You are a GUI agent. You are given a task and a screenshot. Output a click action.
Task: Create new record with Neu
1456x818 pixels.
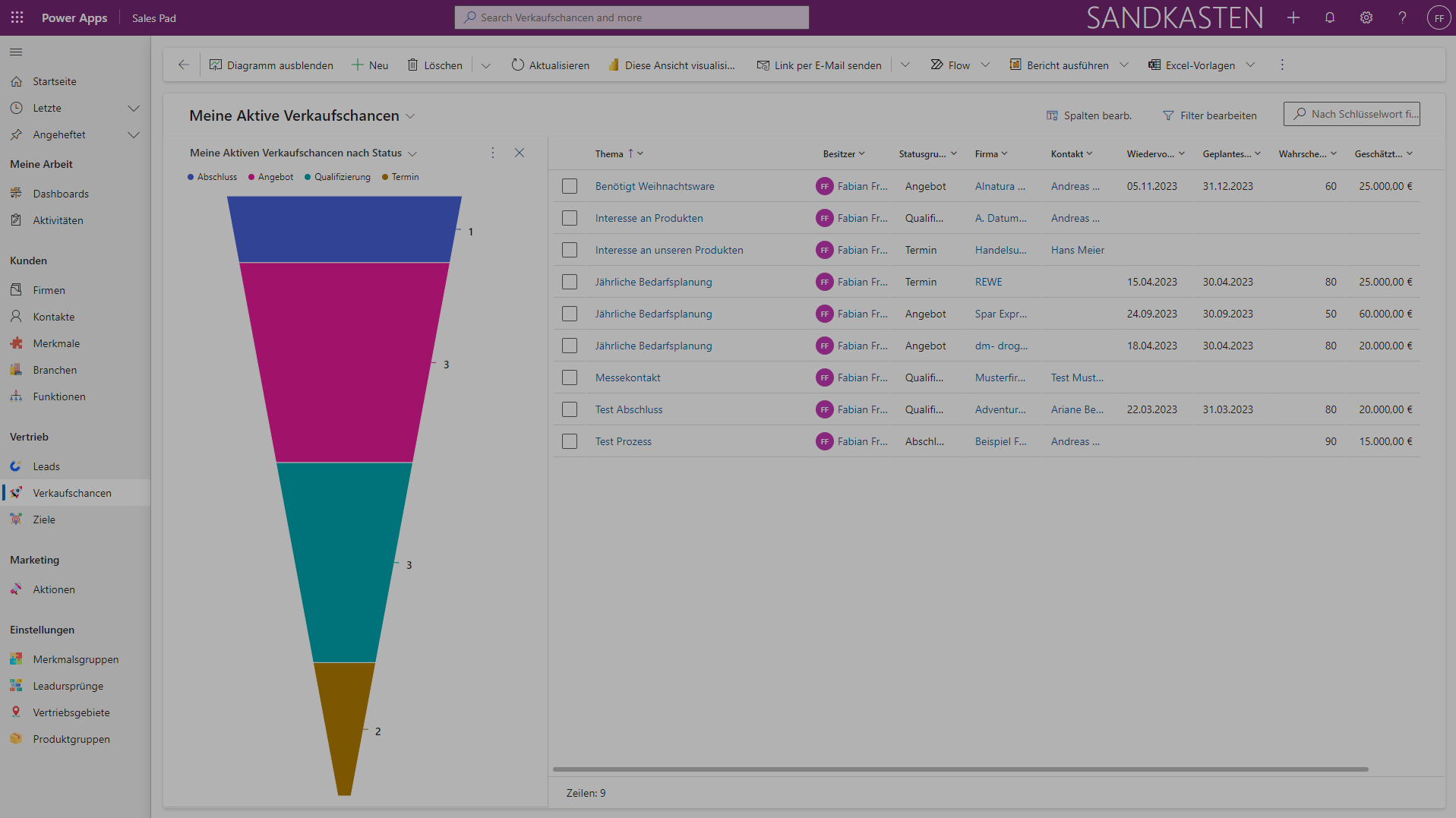tap(370, 65)
